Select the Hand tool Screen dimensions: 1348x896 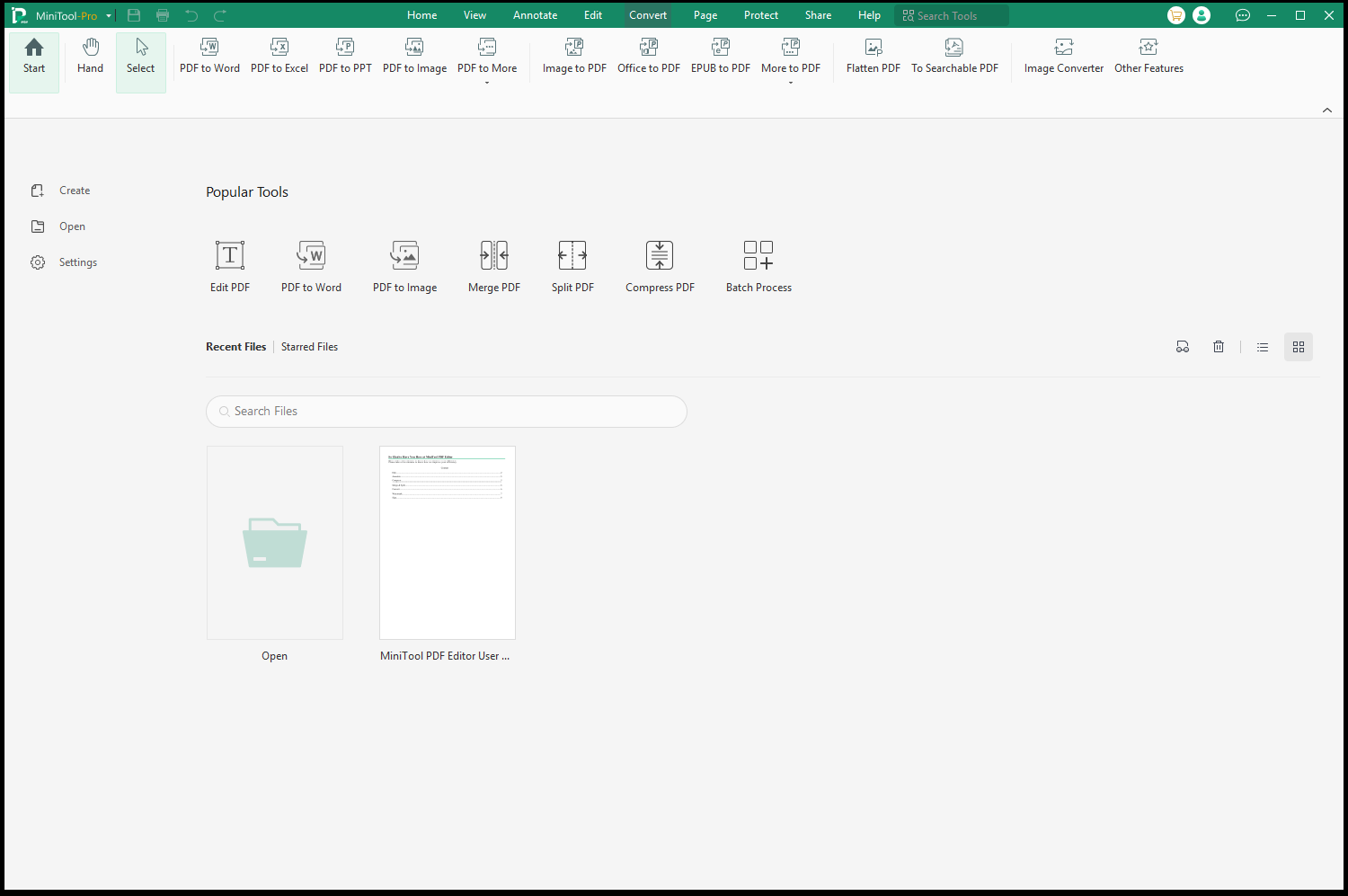point(90,57)
